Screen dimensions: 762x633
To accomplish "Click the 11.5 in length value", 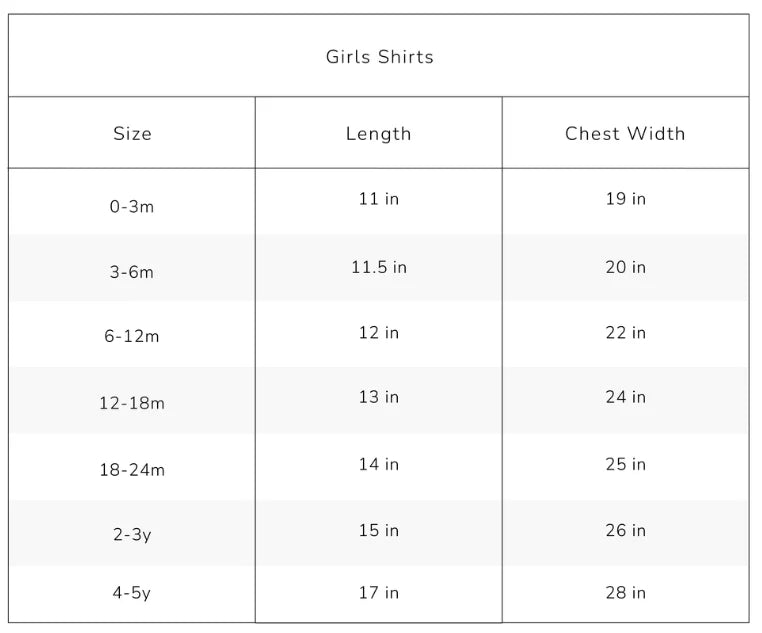I will click(379, 267).
